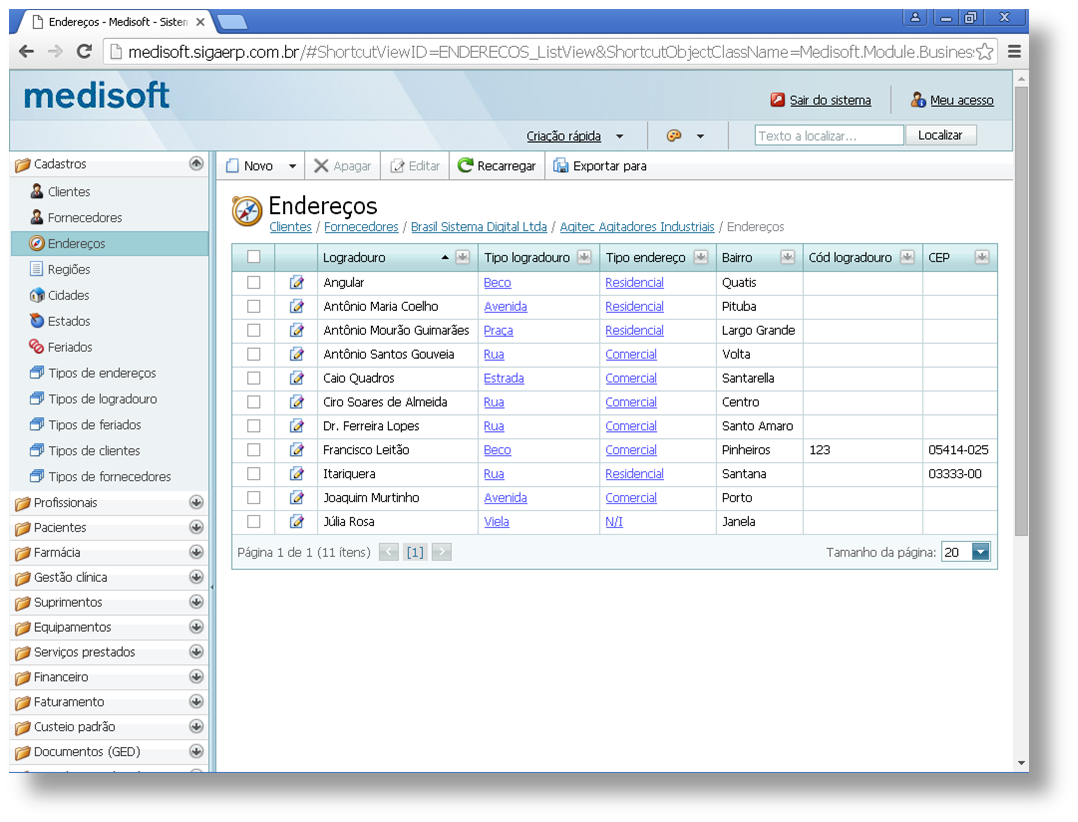The image size is (1078, 822).
Task: Click the Localizar search button
Action: point(940,135)
